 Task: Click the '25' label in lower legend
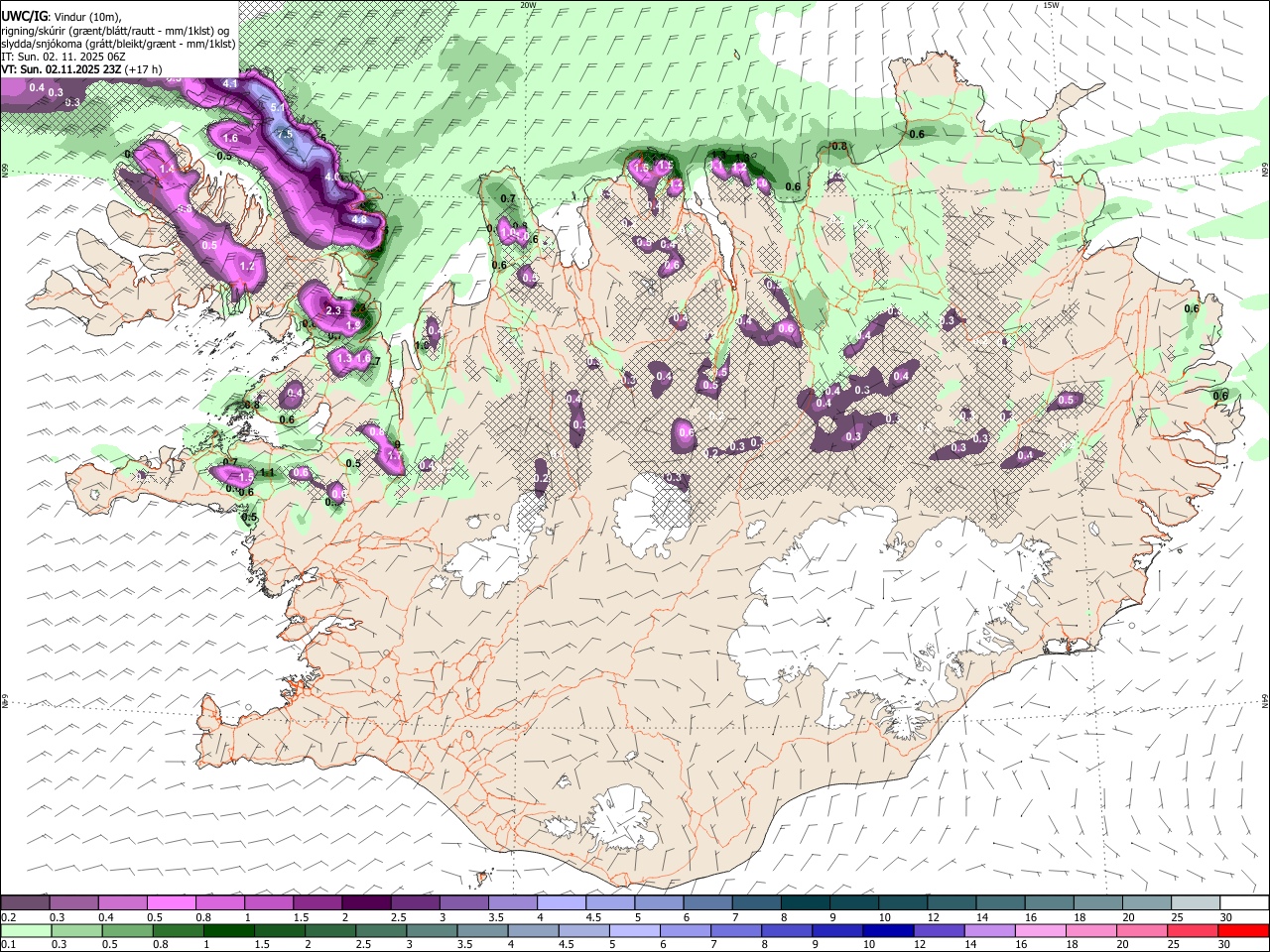(x=1173, y=945)
